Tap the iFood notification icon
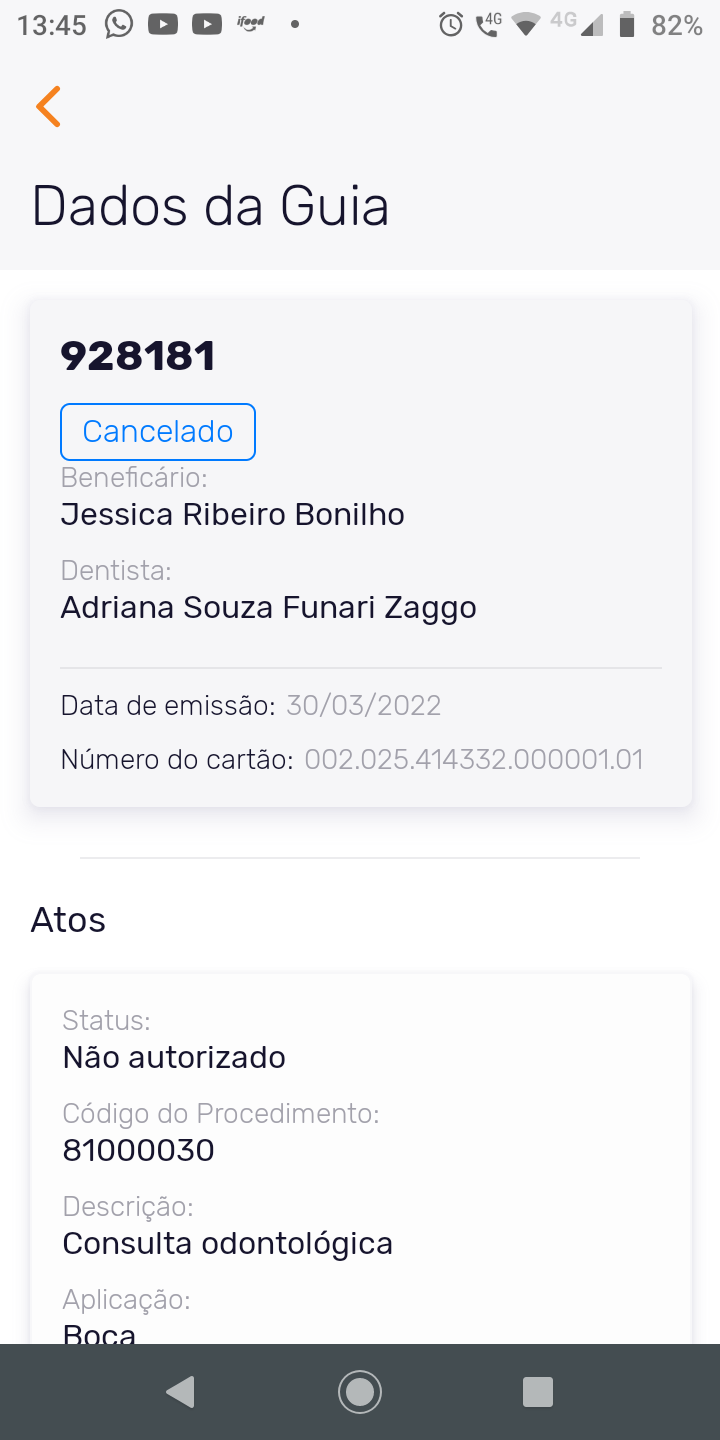This screenshot has height=1440, width=720. [x=251, y=24]
